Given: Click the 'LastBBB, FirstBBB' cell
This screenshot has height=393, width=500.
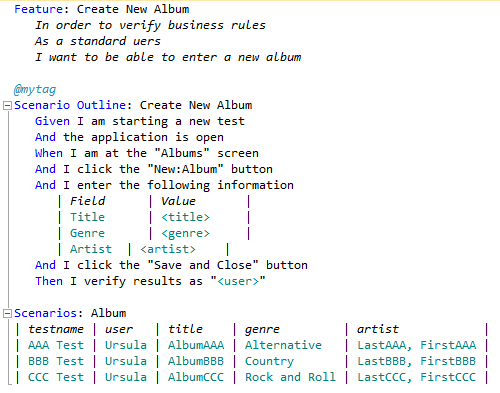Looking at the screenshot, I should (416, 361).
